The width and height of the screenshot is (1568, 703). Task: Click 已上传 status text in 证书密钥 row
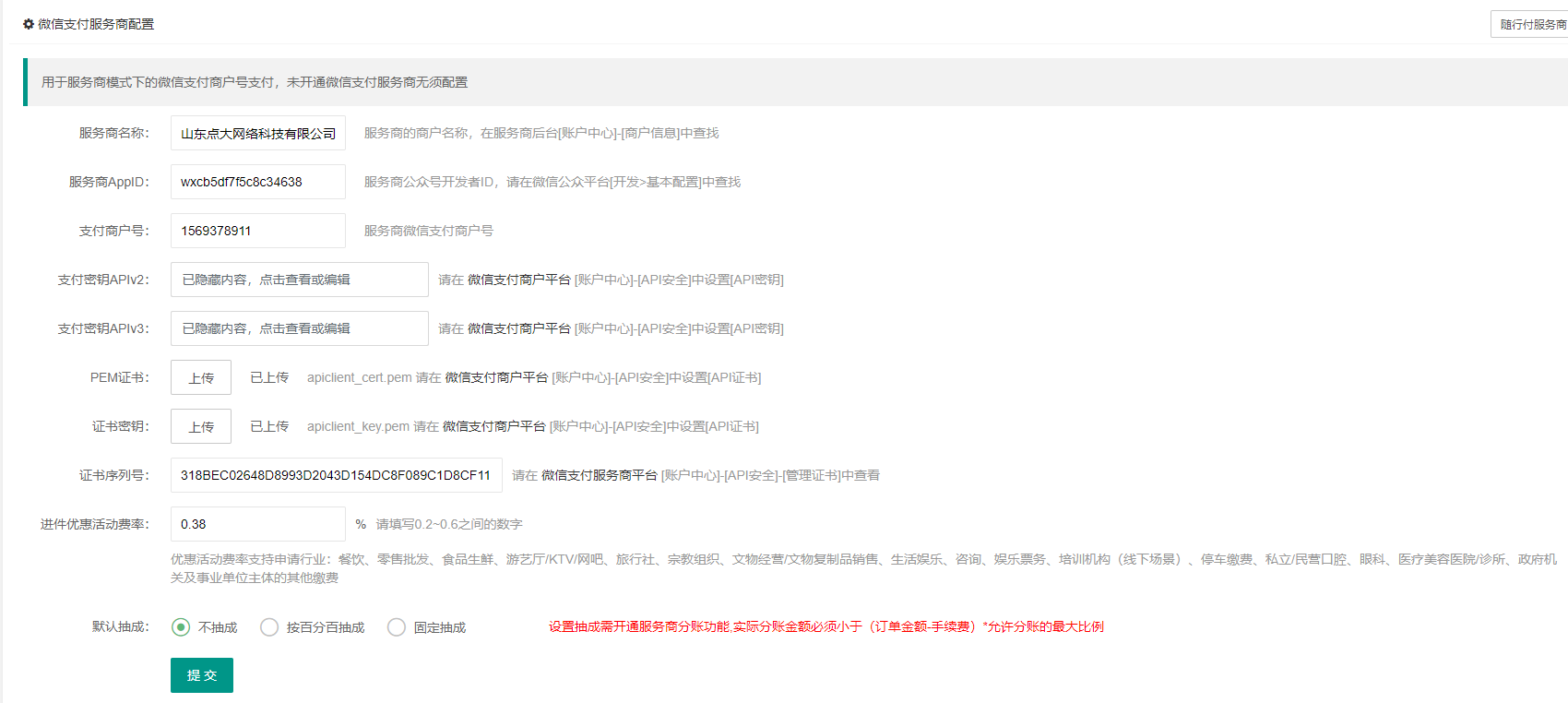[269, 426]
